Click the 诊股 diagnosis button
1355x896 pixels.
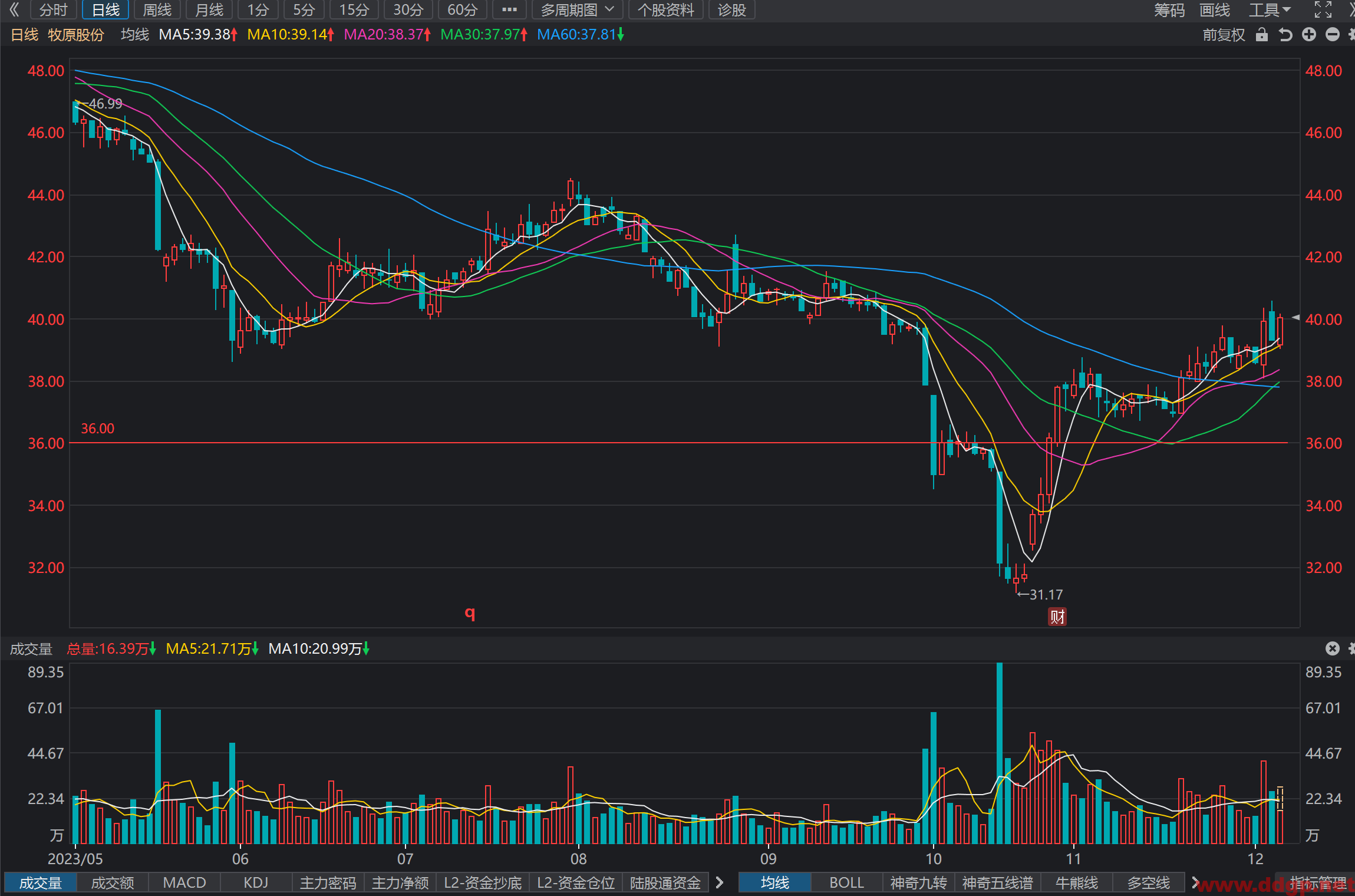click(x=732, y=10)
